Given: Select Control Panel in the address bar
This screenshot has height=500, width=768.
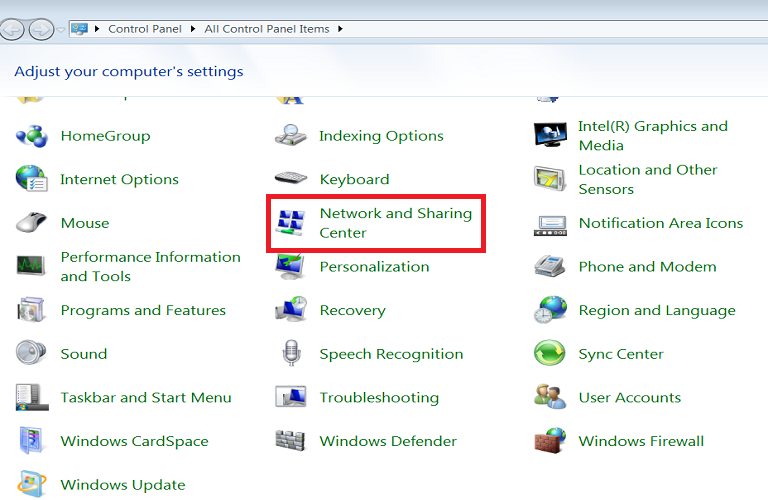Looking at the screenshot, I should 147,29.
